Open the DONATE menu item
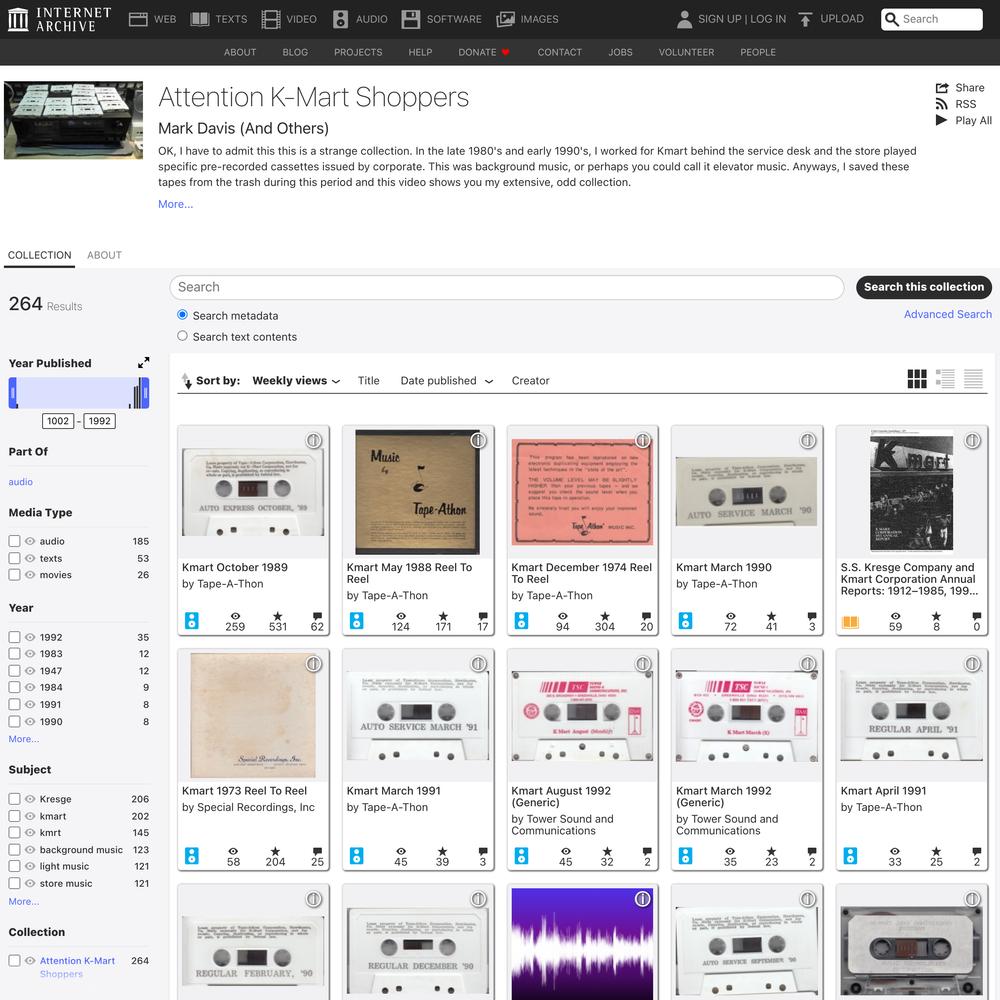 coord(483,52)
